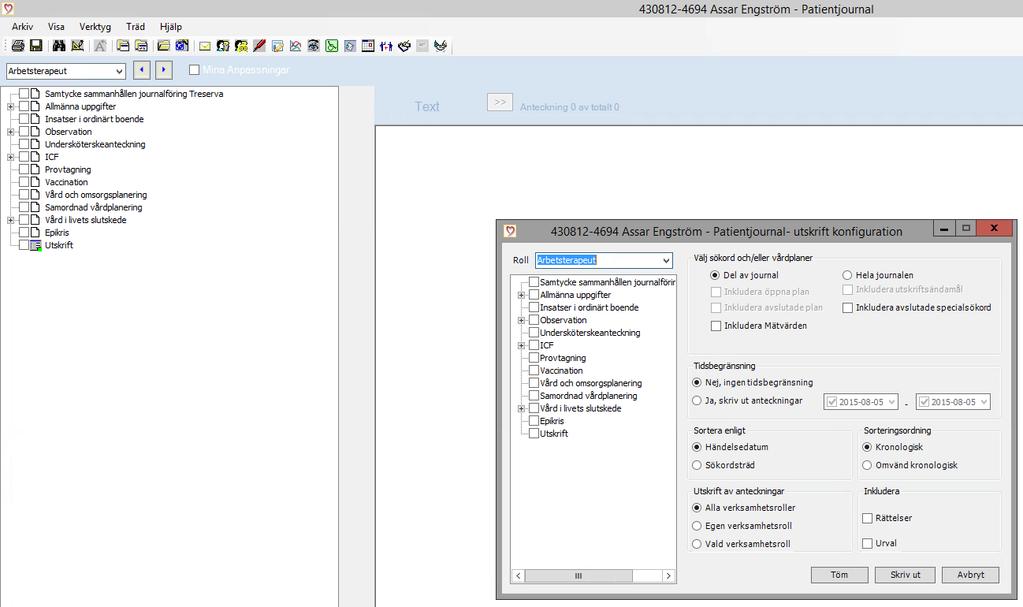The width and height of the screenshot is (1023, 607).
Task: Click the notepad with pencil icon
Action: [x=277, y=46]
